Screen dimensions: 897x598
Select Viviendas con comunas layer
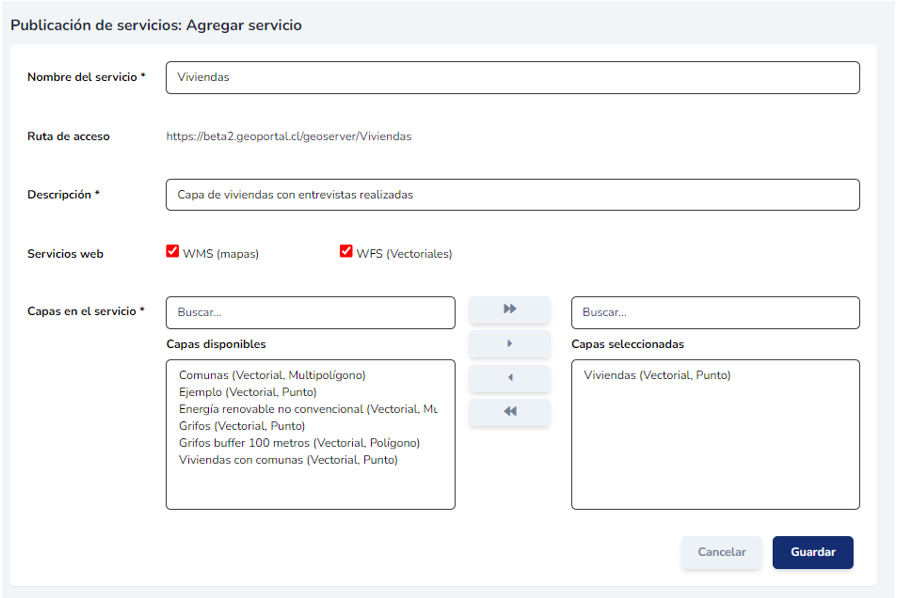point(288,460)
